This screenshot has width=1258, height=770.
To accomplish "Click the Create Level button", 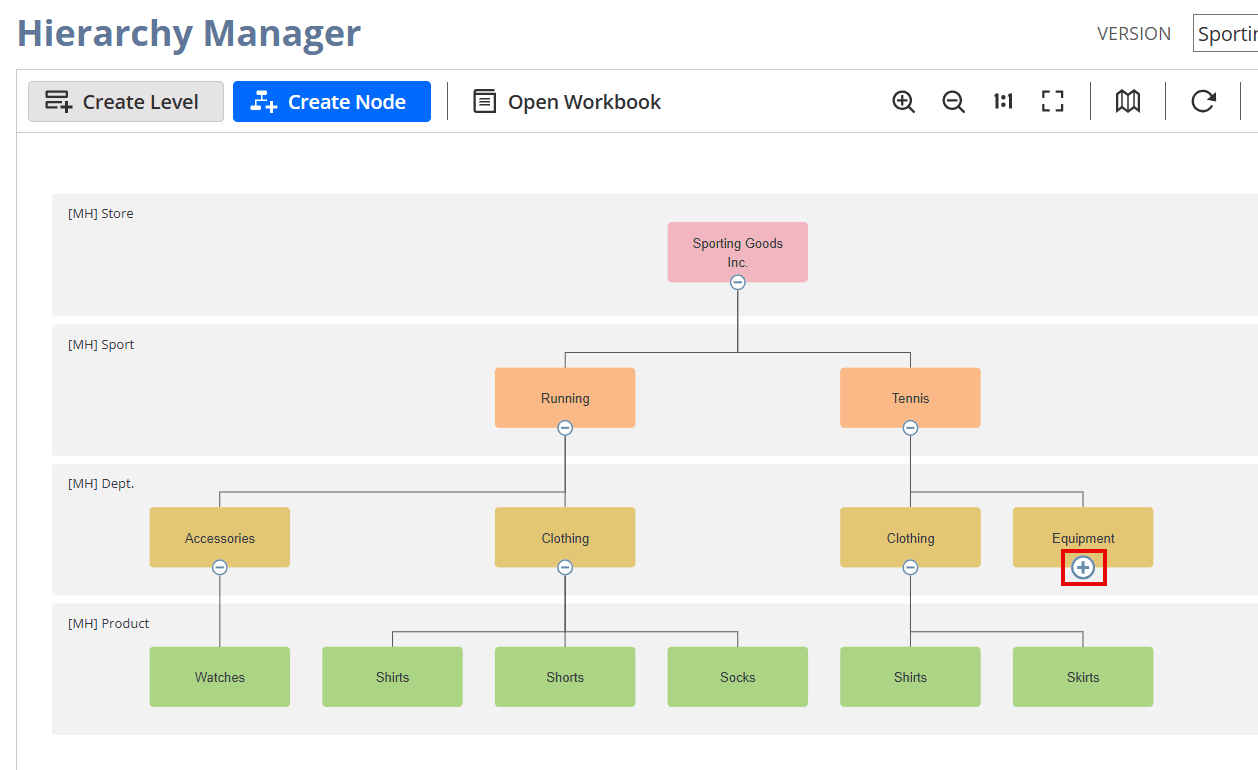I will click(x=126, y=102).
